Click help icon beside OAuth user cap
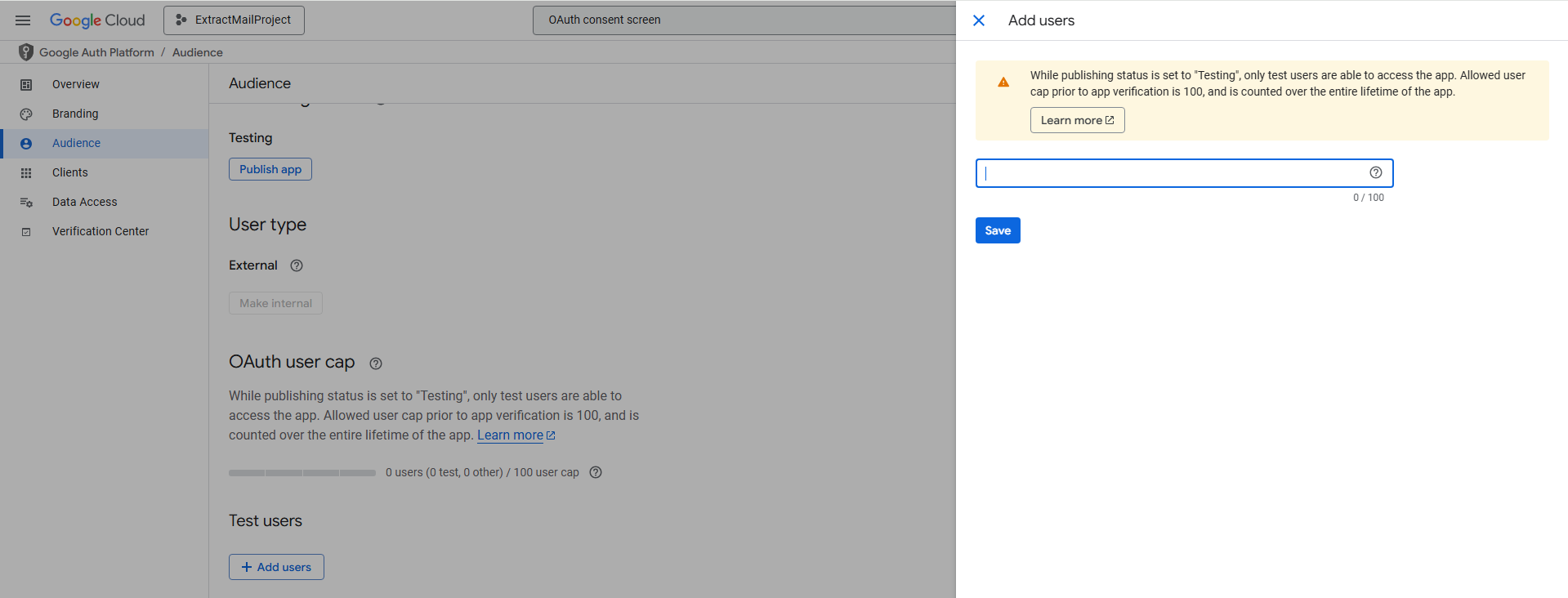1568x598 pixels. (x=376, y=364)
